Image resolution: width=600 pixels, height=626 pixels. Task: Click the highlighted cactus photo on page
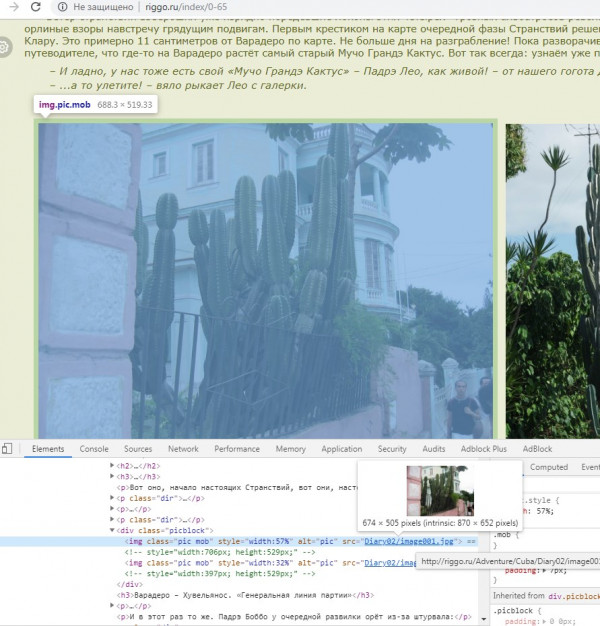(265, 281)
